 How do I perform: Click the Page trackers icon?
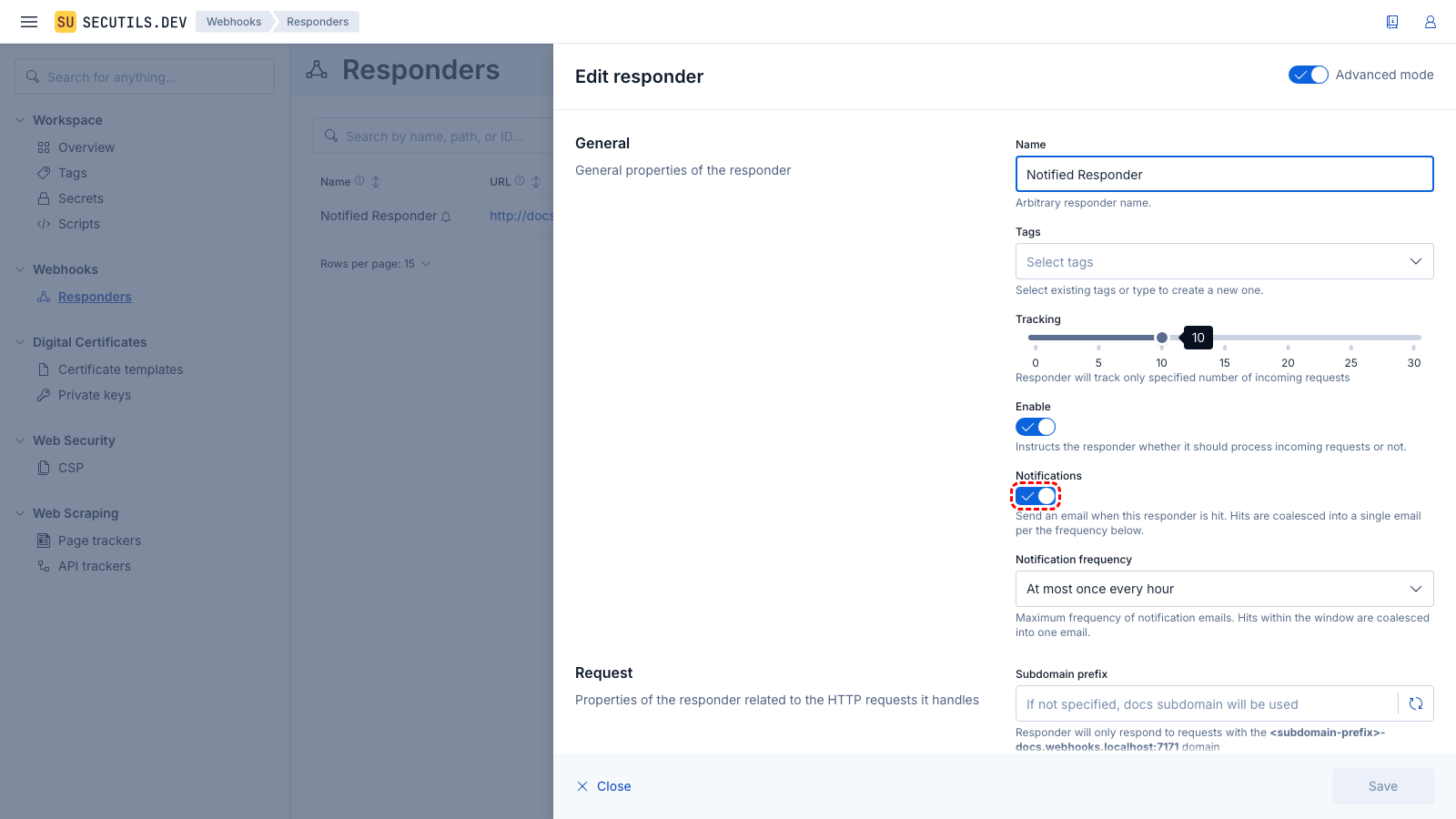(44, 541)
